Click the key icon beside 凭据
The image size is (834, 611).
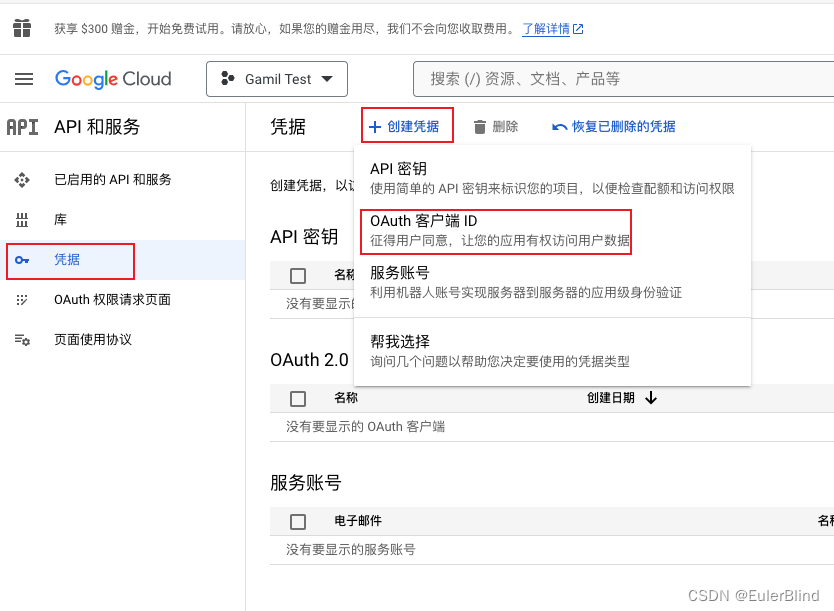22,260
